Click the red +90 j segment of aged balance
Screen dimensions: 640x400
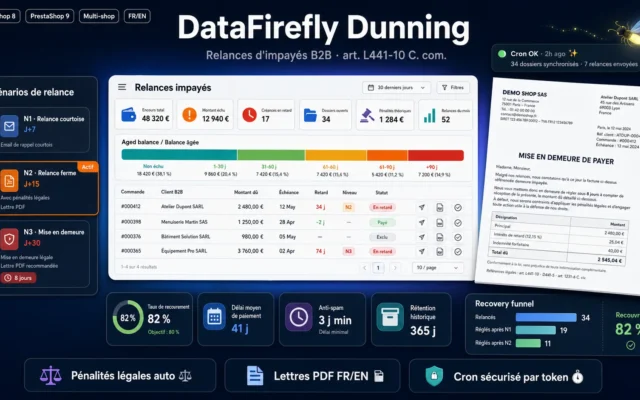click(x=436, y=155)
